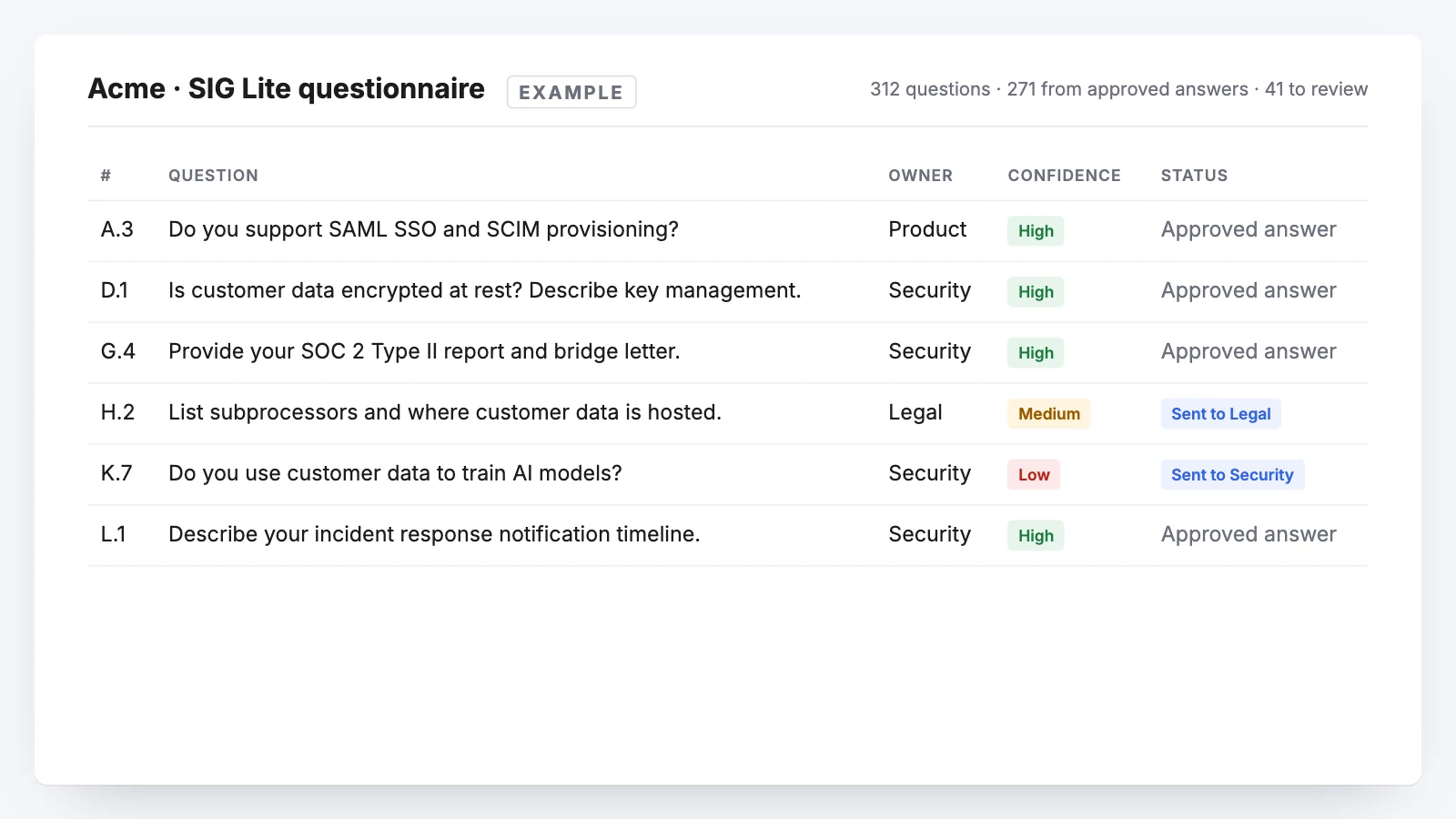Click question number H.2

click(117, 412)
